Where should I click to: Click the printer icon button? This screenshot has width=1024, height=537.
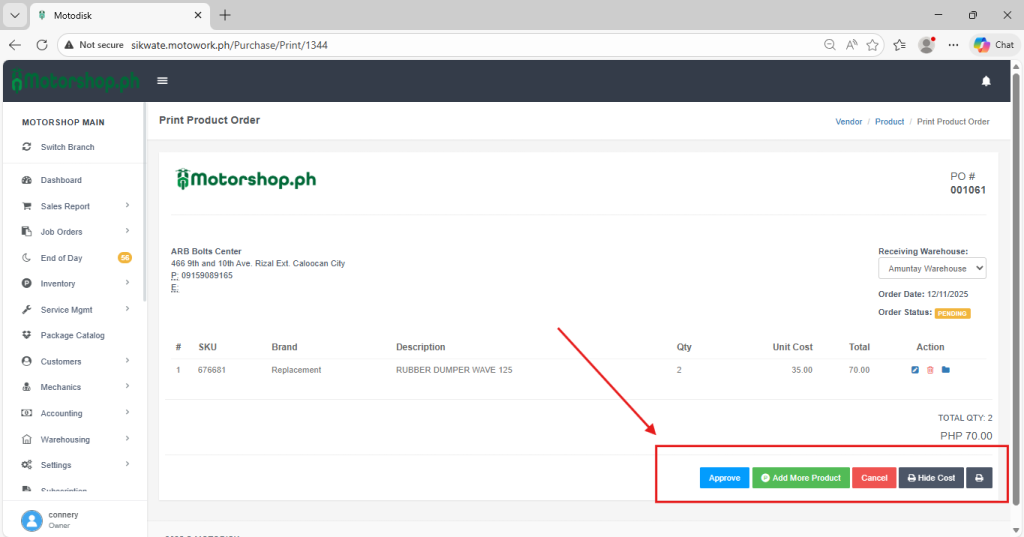point(979,478)
